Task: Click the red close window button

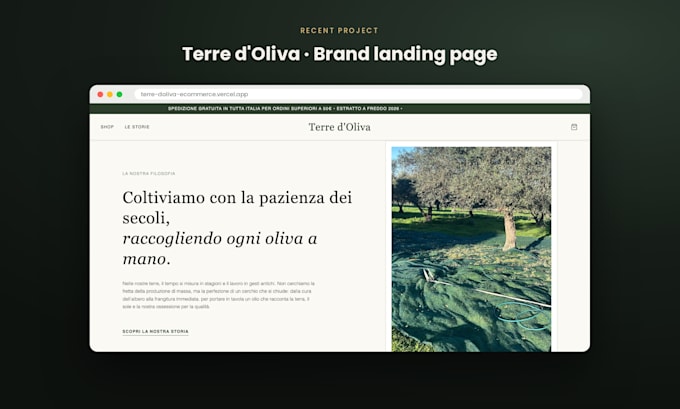Action: (100, 94)
